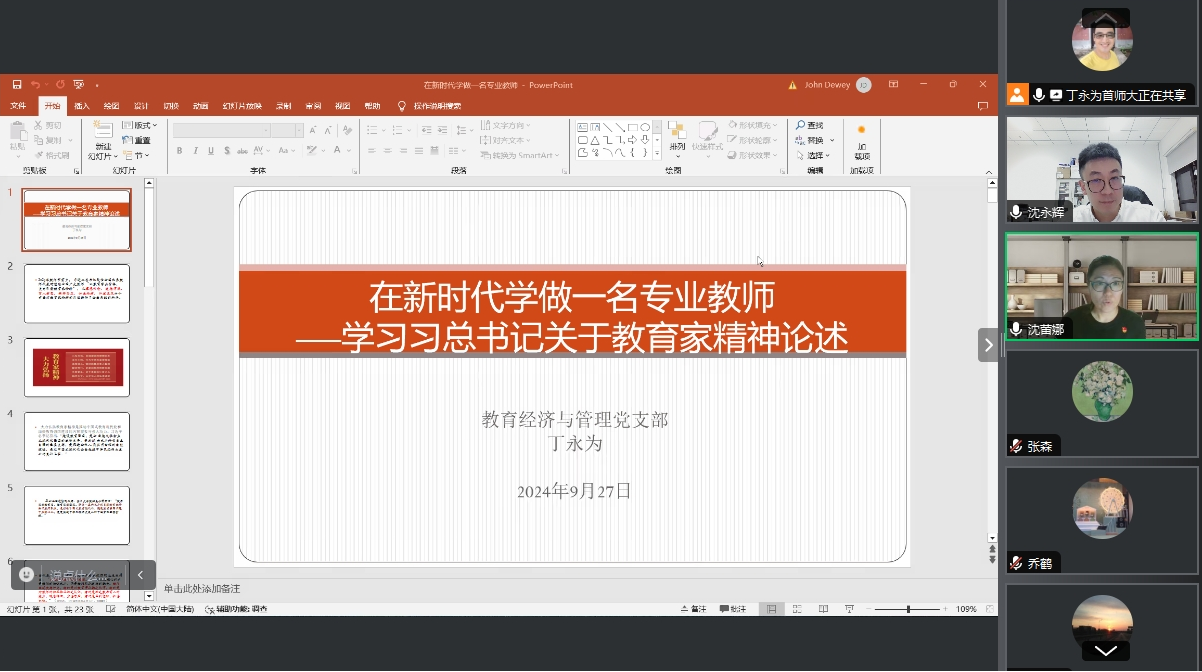
Task: Click the John Dewey account avatar
Action: pos(864,85)
